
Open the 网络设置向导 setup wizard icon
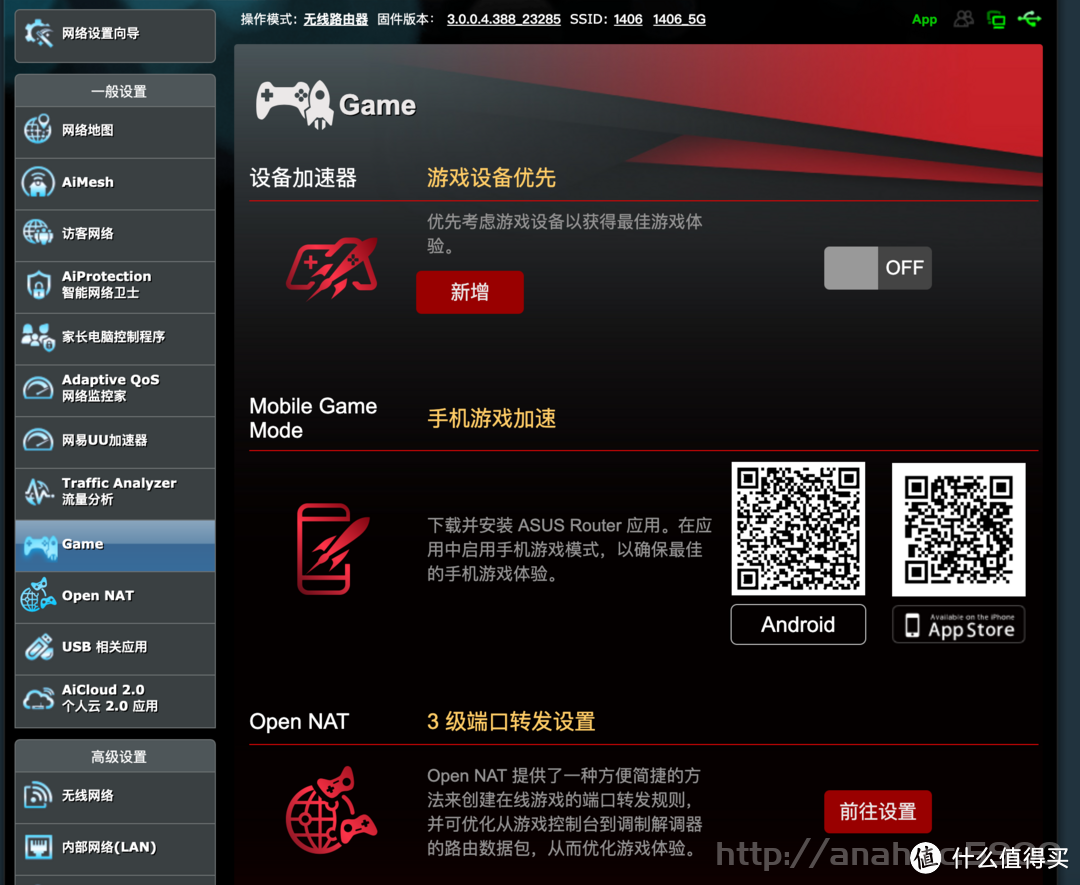click(x=38, y=34)
